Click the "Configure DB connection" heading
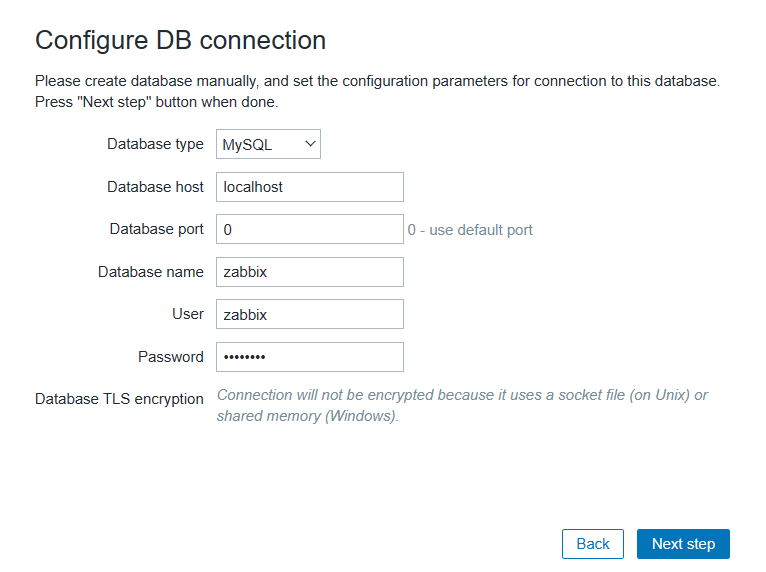The image size is (766, 572). click(180, 41)
